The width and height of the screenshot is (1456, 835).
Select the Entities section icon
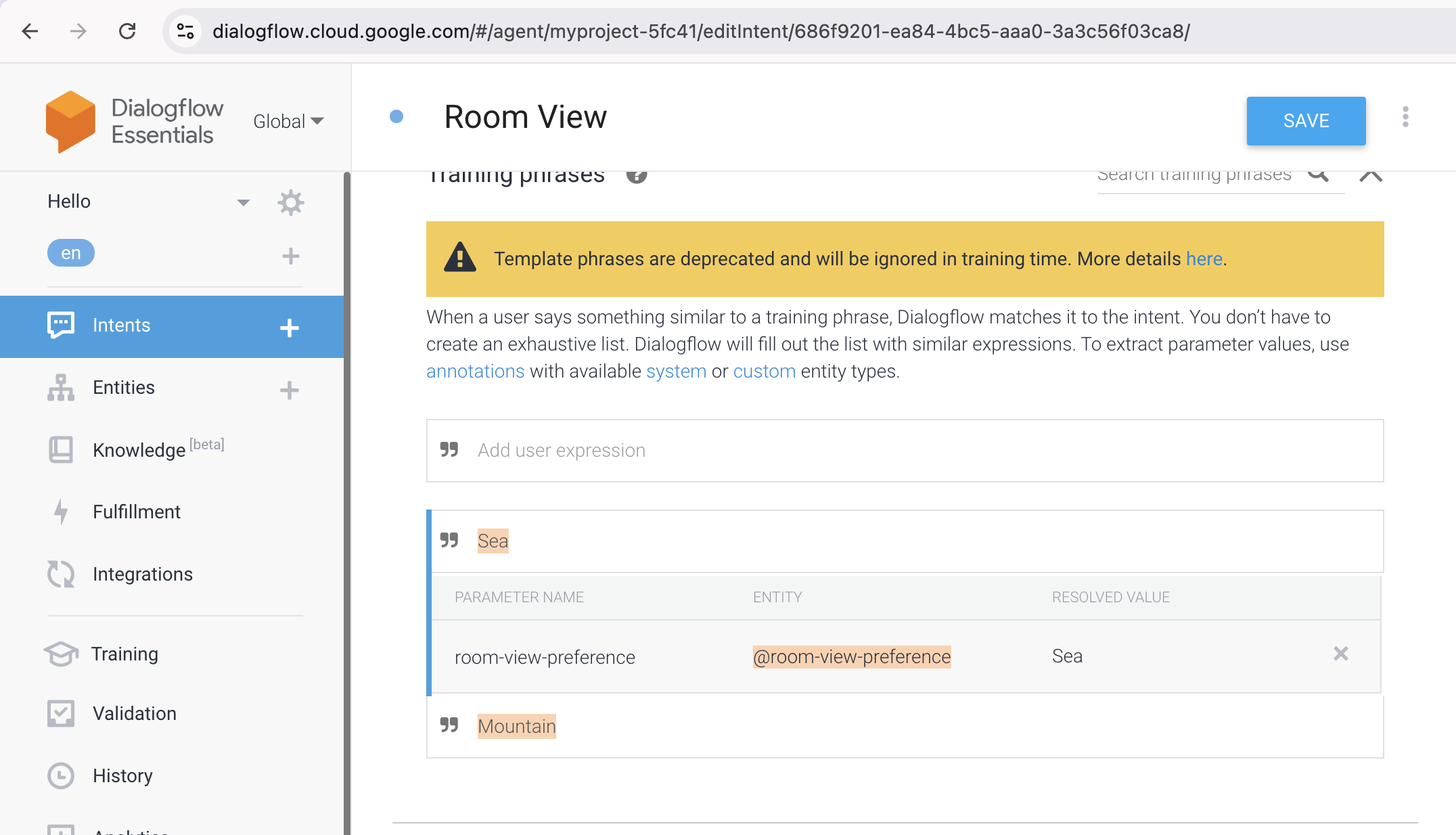pyautogui.click(x=61, y=388)
